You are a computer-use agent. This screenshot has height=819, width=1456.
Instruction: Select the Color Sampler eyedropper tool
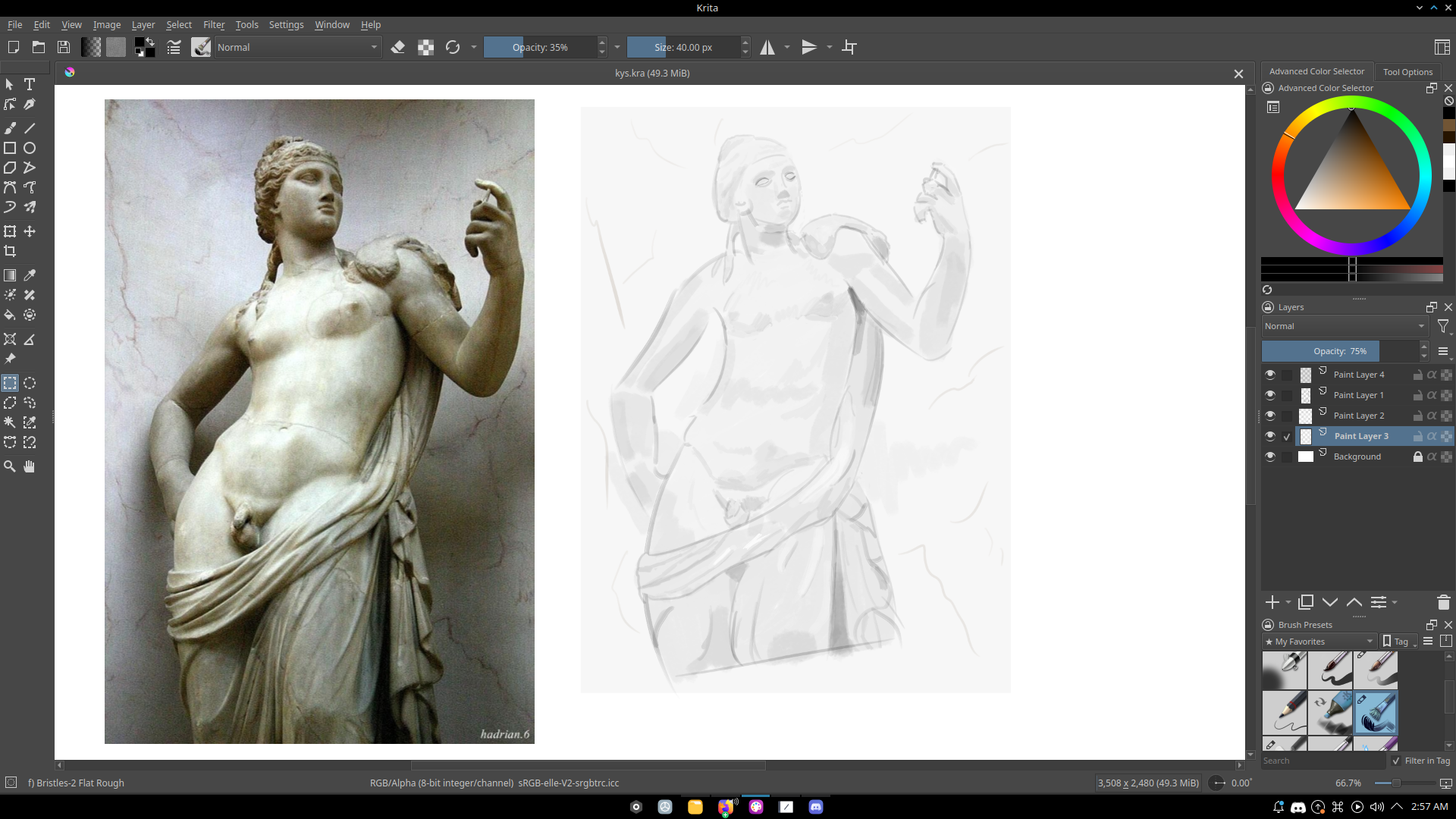pyautogui.click(x=30, y=275)
